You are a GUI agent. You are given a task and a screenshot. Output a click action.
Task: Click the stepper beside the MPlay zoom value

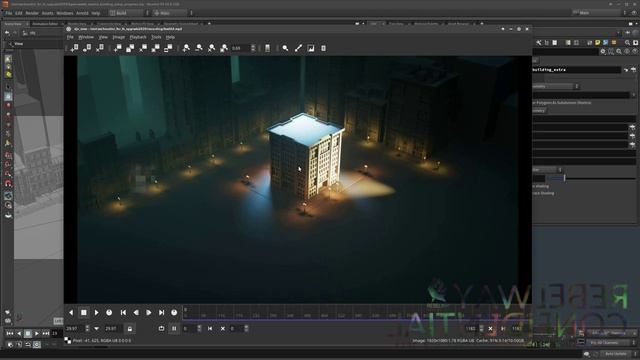coord(253,48)
